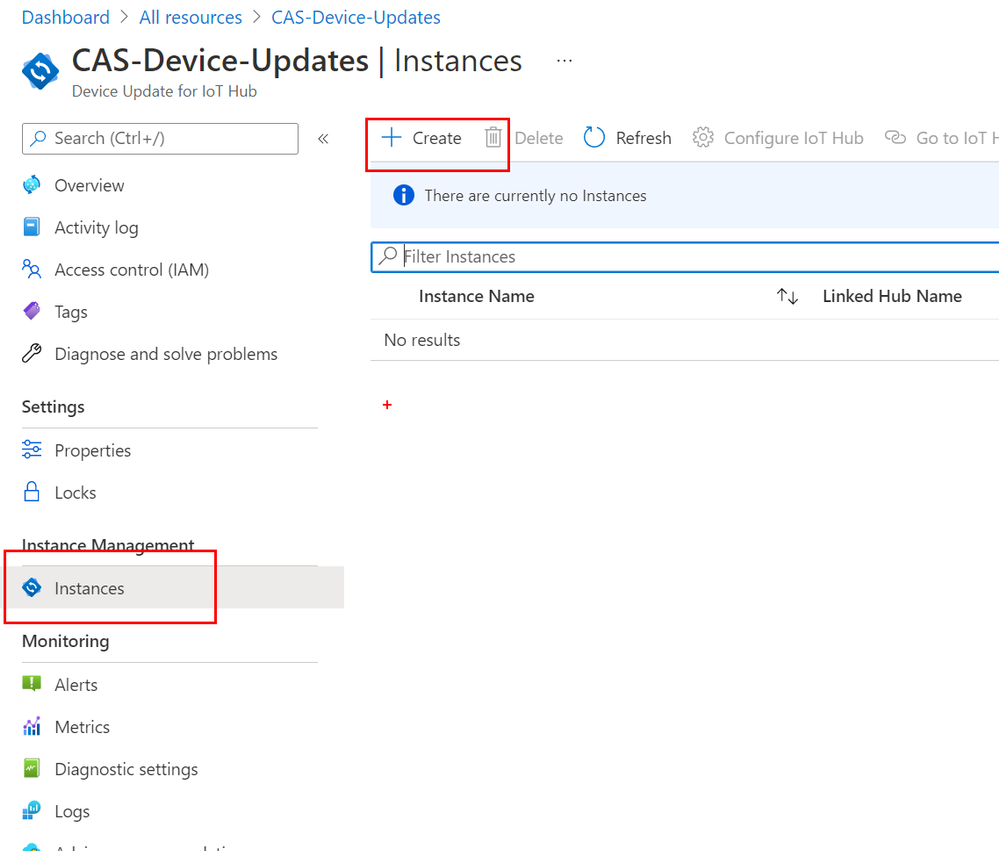Open Diagnose and solve problems
This screenshot has height=851, width=999.
click(x=166, y=354)
